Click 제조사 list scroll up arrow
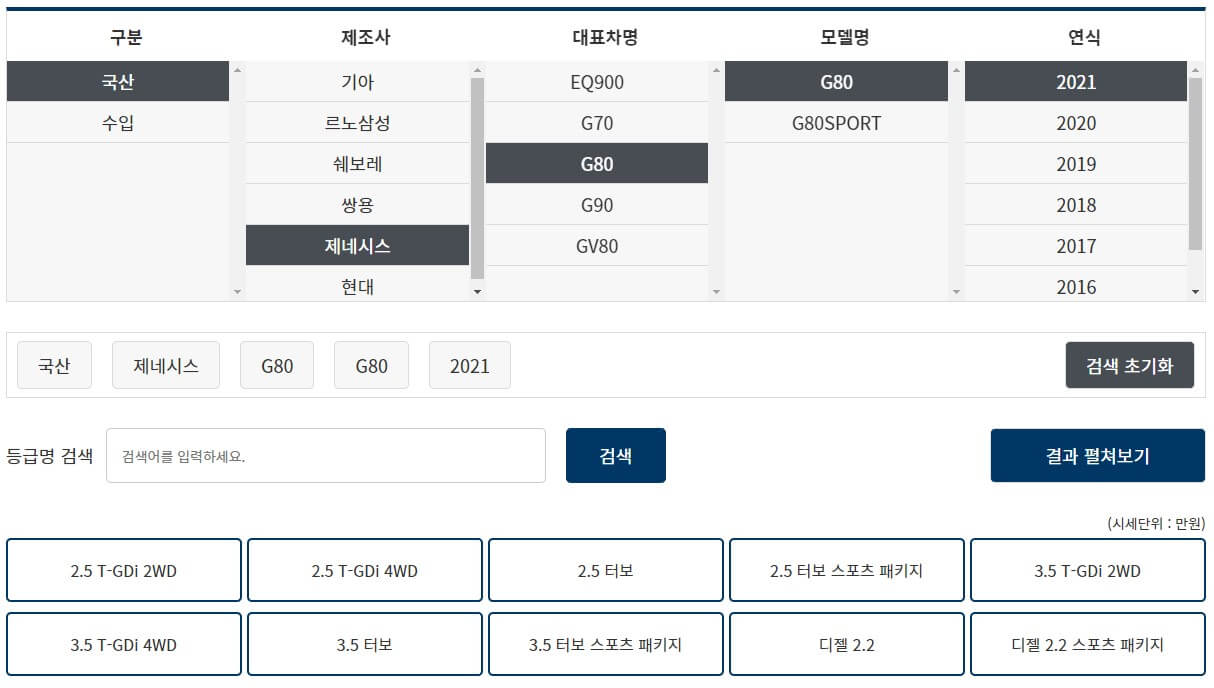 (477, 70)
